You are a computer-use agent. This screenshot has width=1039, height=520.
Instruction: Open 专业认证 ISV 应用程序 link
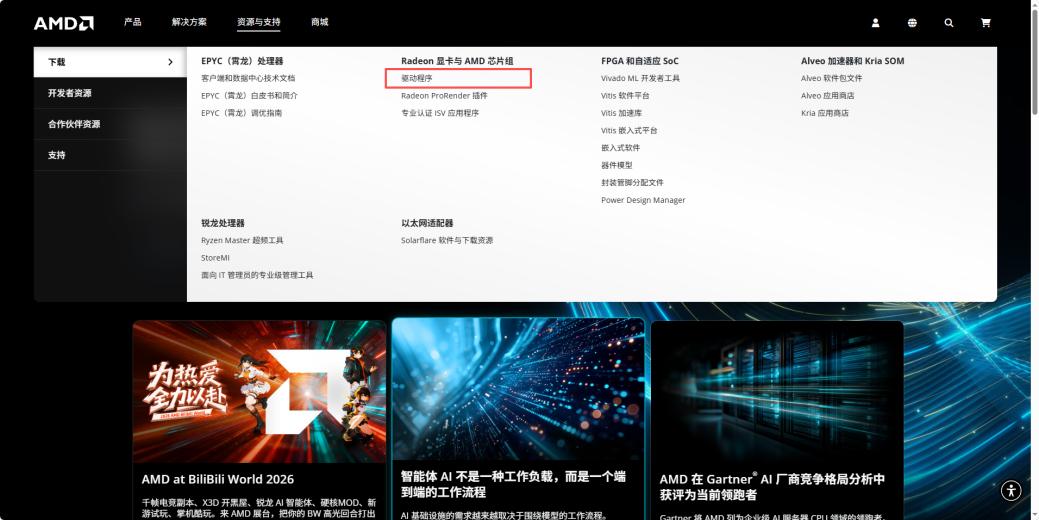(440, 113)
